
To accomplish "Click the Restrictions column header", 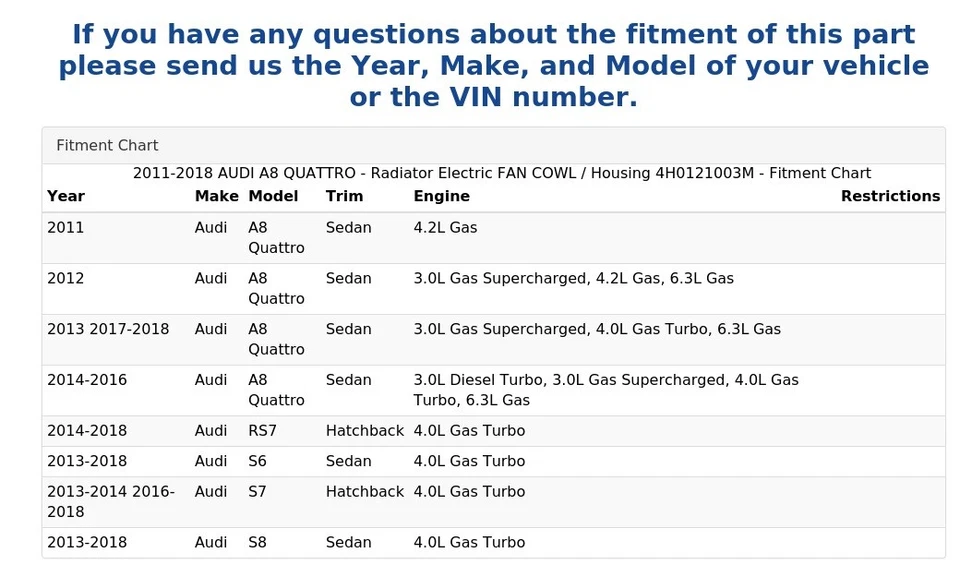I will pyautogui.click(x=890, y=196).
